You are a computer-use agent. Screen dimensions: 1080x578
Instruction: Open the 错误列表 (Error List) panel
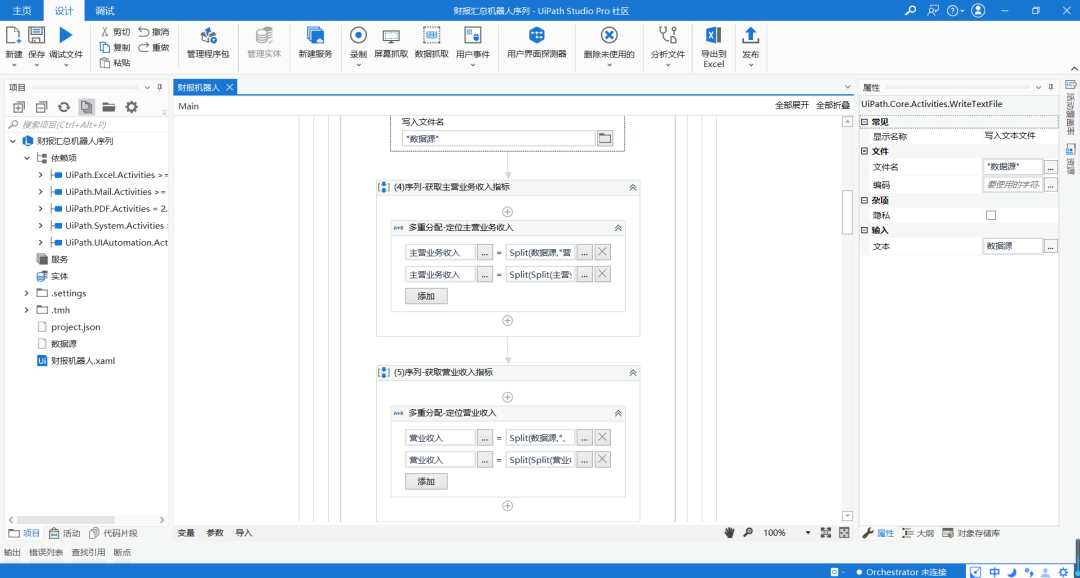(x=46, y=553)
